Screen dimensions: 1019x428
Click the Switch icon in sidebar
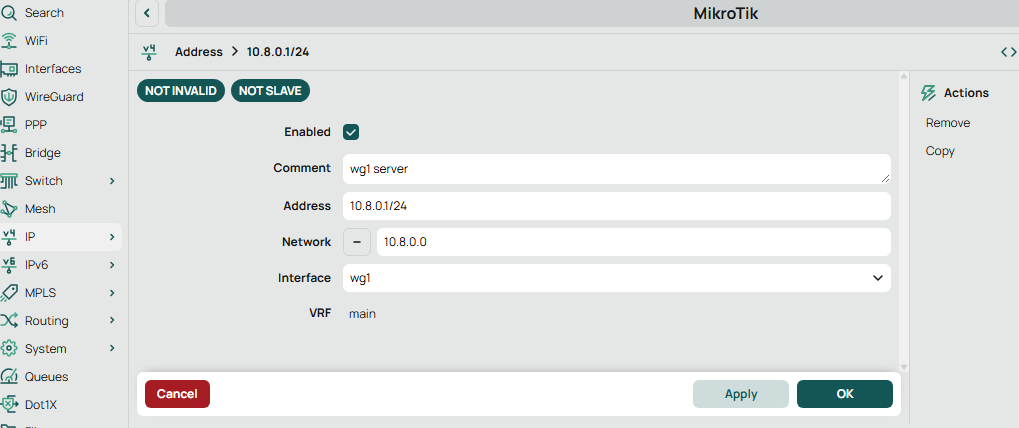8,181
